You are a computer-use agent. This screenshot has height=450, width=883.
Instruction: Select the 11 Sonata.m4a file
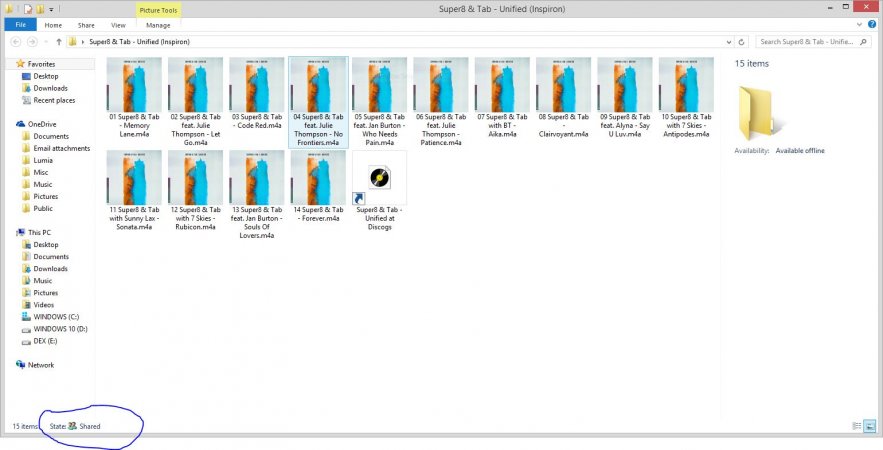[134, 190]
